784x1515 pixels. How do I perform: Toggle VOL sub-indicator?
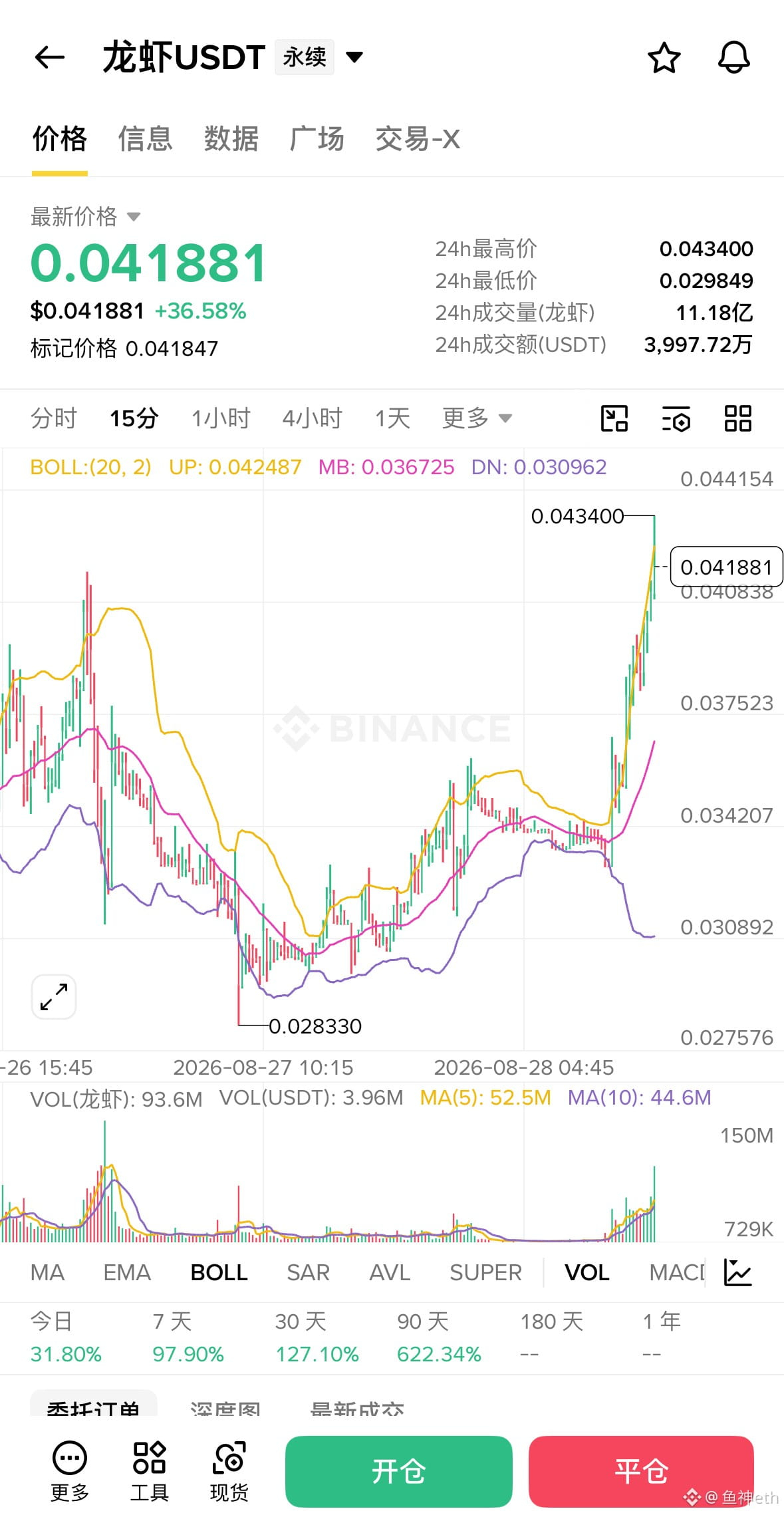click(587, 1273)
